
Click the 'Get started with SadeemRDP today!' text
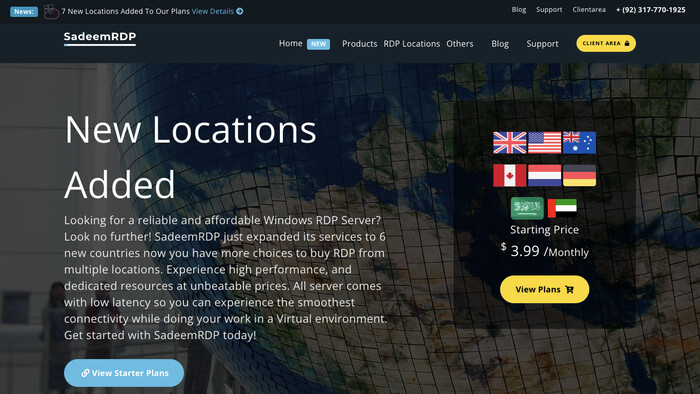click(x=160, y=335)
